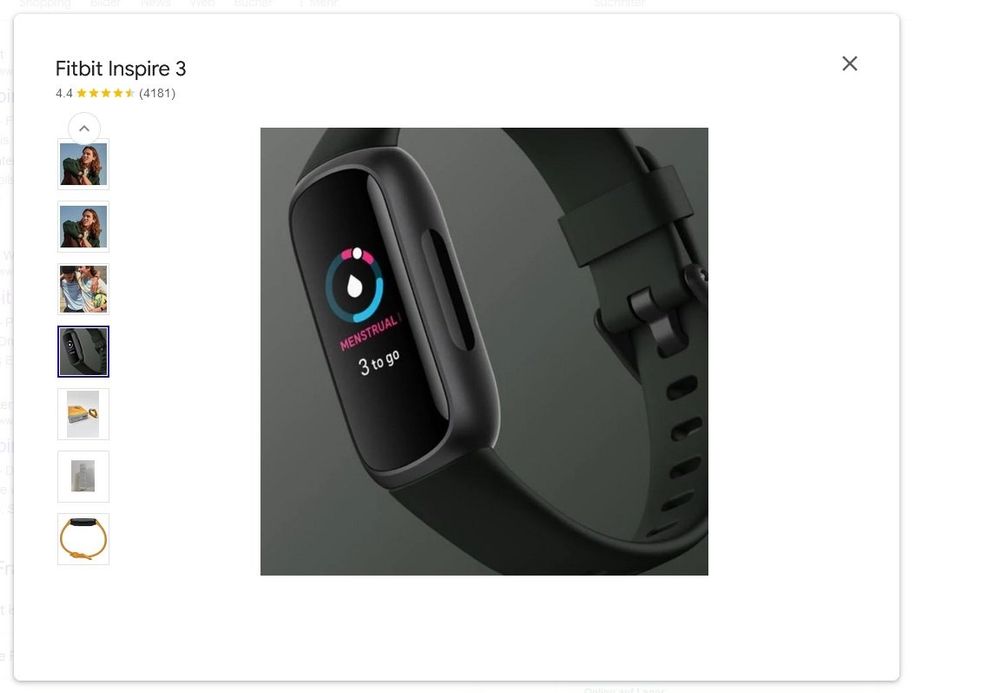
Task: Click the 4.4 rating number
Action: 64,93
